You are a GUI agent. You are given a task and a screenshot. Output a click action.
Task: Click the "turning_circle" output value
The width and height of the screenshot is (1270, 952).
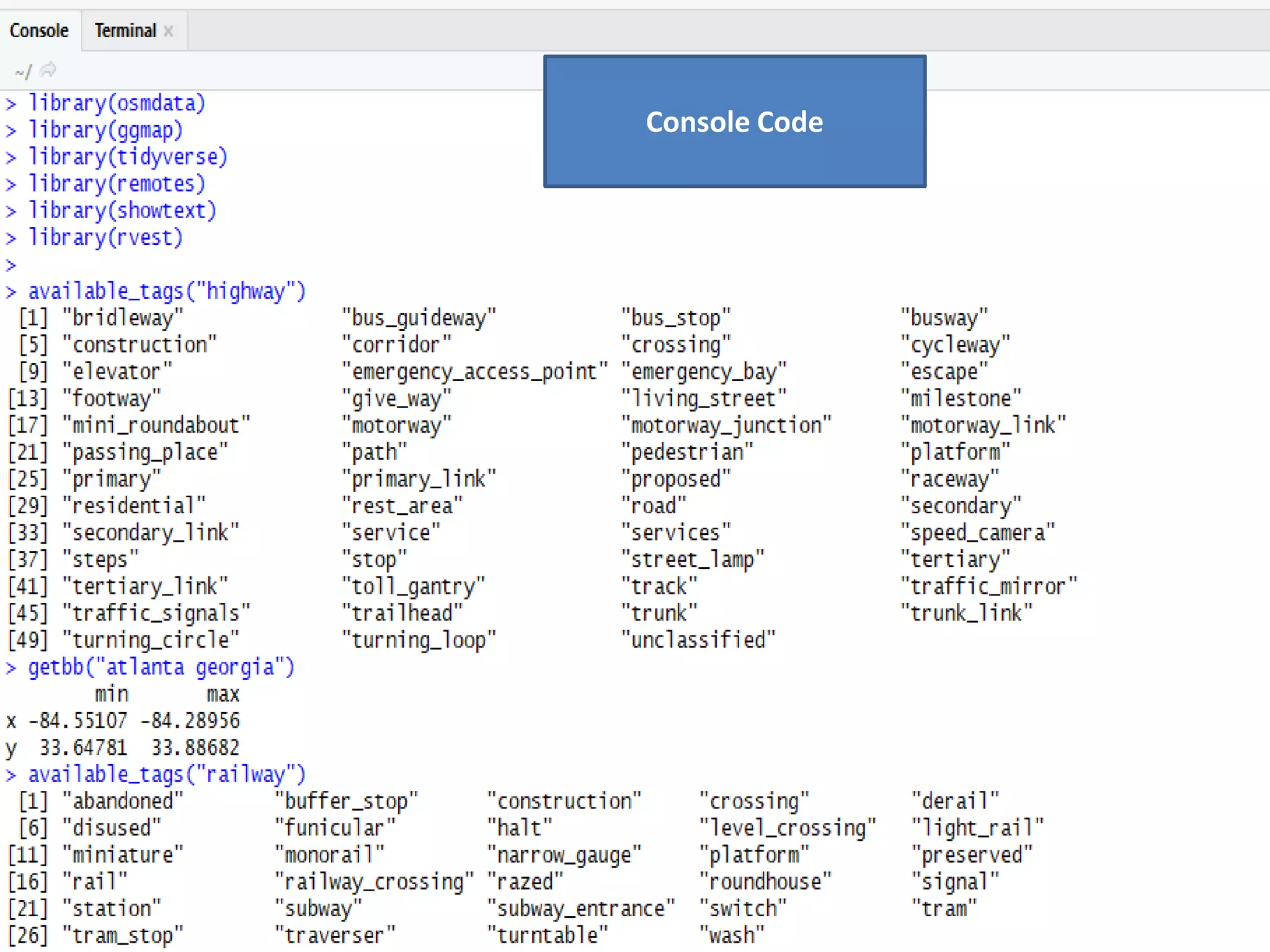(x=151, y=640)
